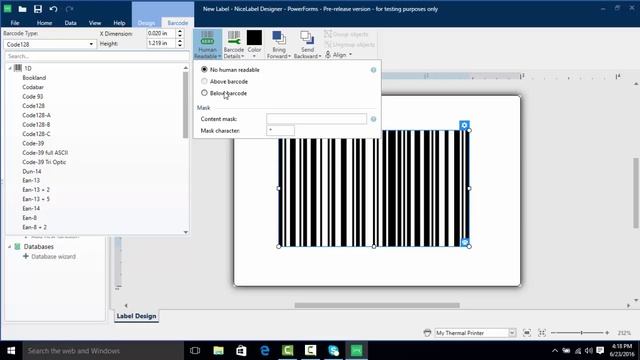Screen dimensions: 640x360
Task: Open File Explorer from the taskbar
Action: tap(218, 350)
